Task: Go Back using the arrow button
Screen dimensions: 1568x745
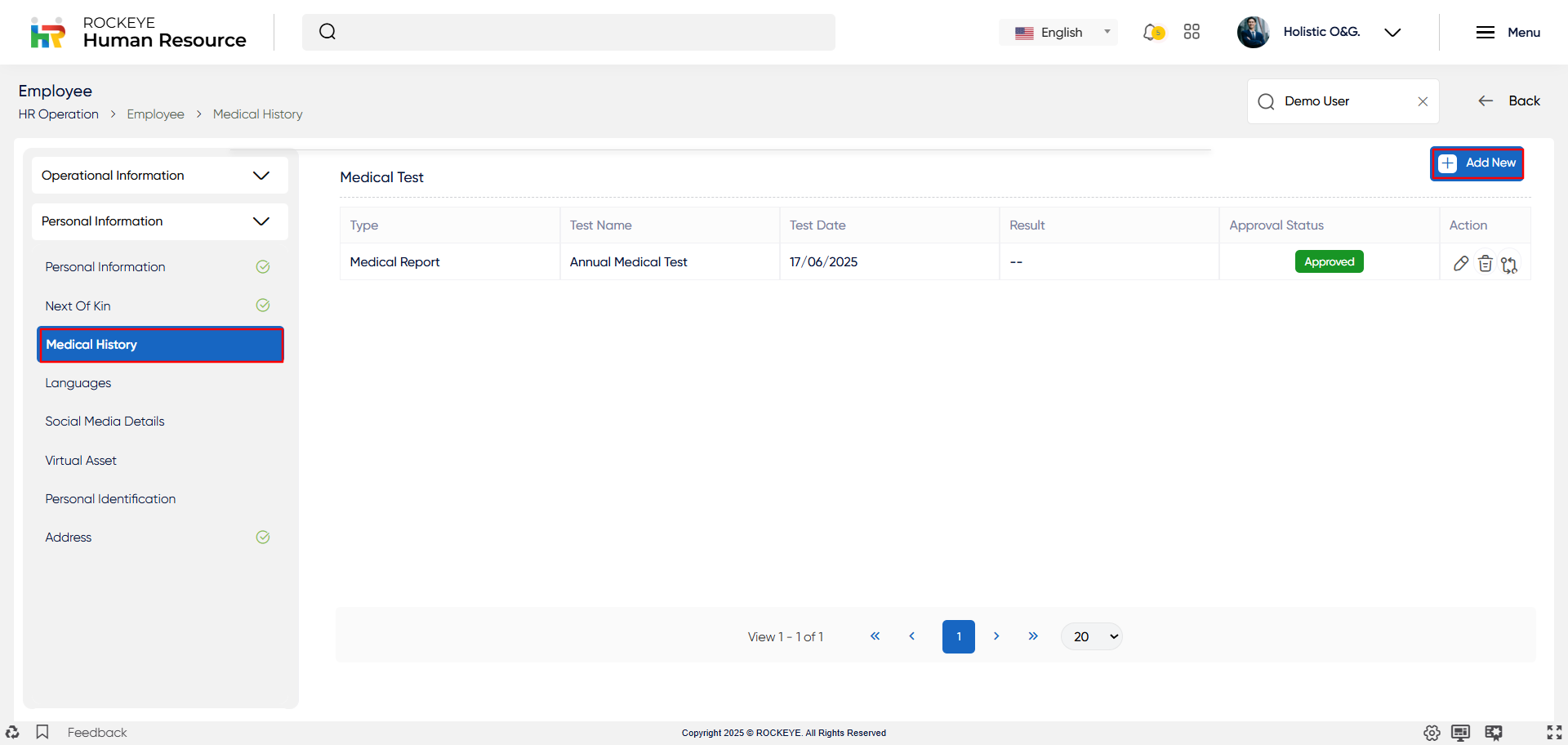Action: coord(1508,100)
